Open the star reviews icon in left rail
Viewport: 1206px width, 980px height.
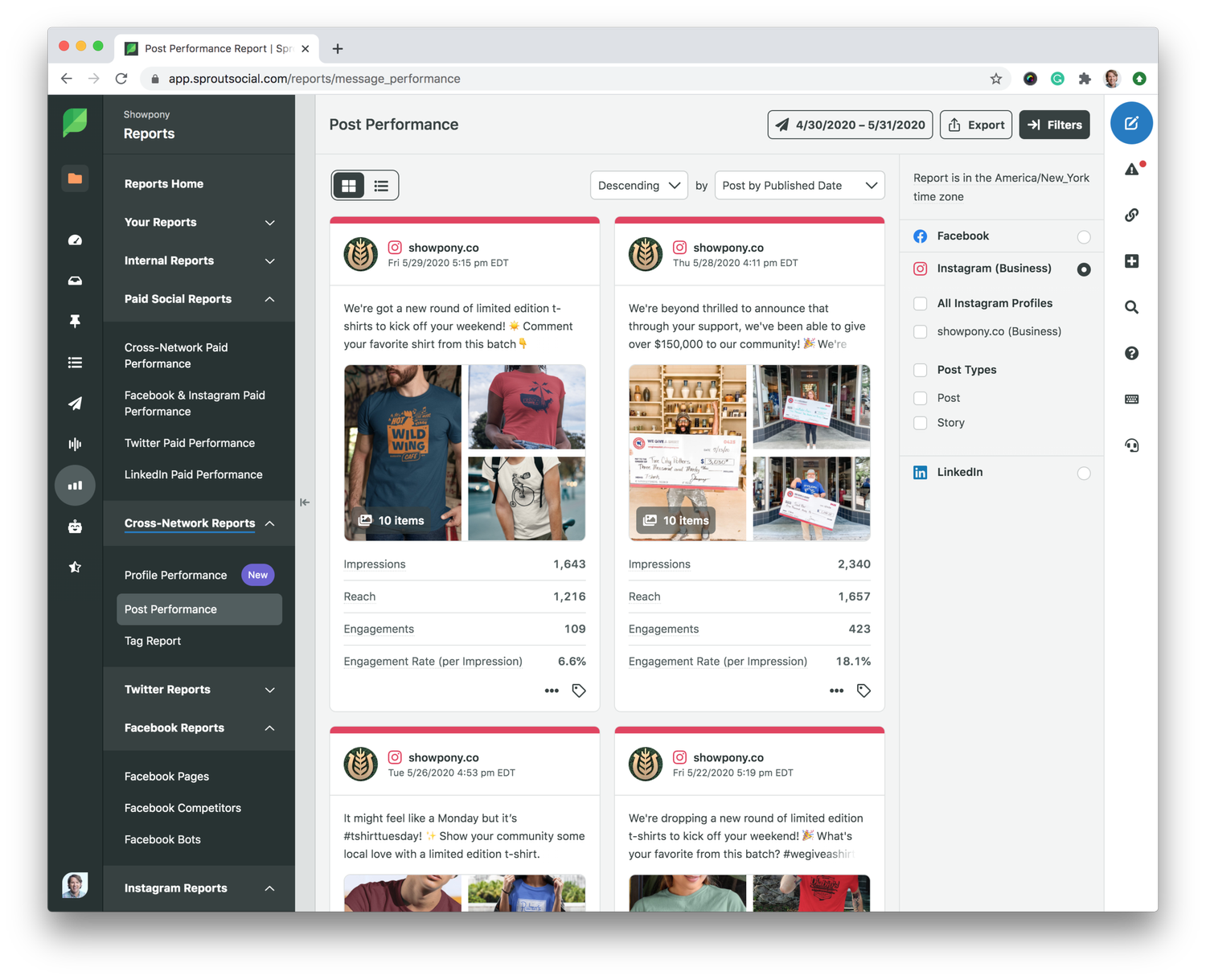tap(75, 567)
